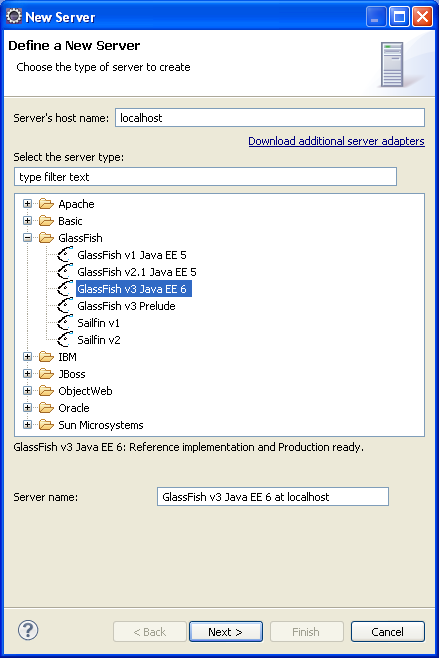Expand the JBoss server category
This screenshot has height=658, width=439.
coord(27,373)
